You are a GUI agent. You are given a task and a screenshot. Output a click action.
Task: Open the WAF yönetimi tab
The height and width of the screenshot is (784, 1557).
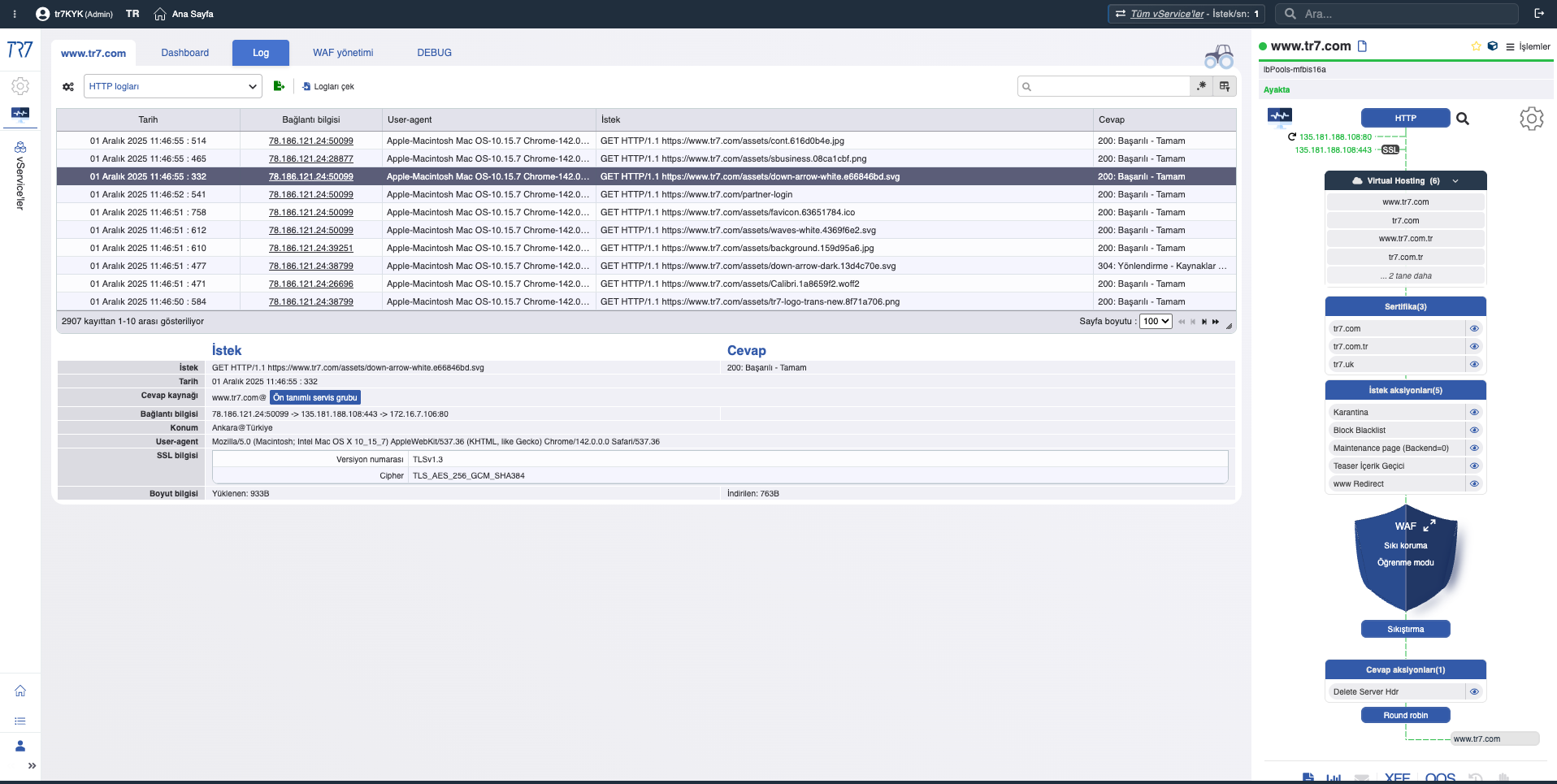[x=343, y=53]
